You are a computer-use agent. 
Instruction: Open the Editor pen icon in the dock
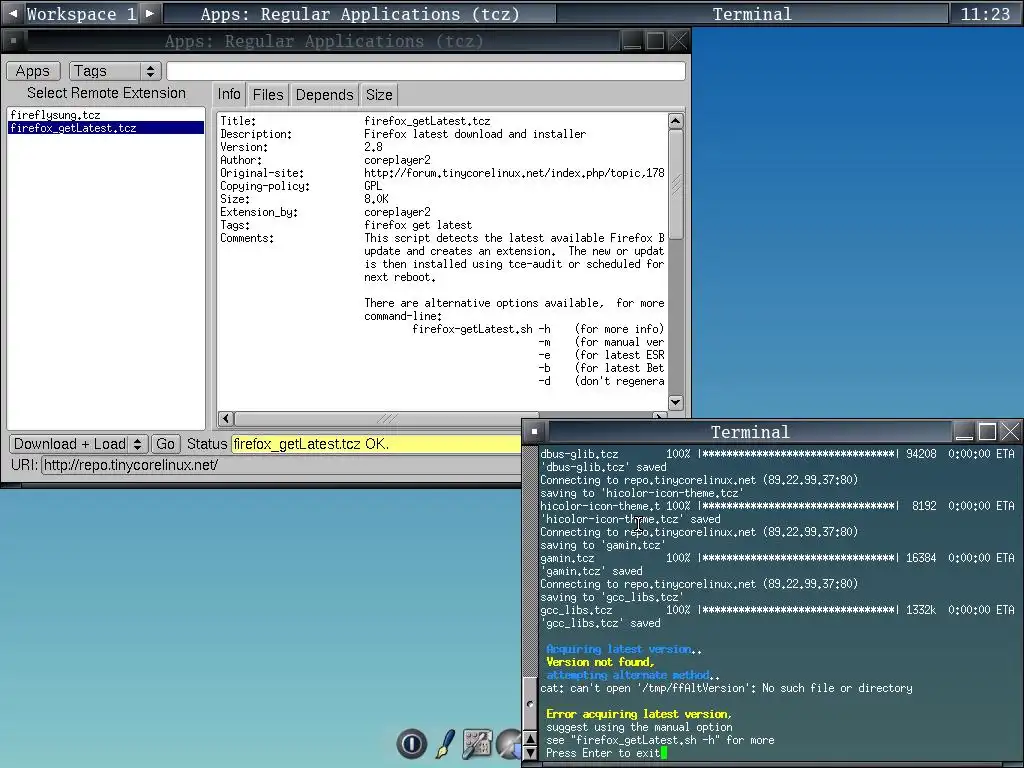tap(445, 743)
